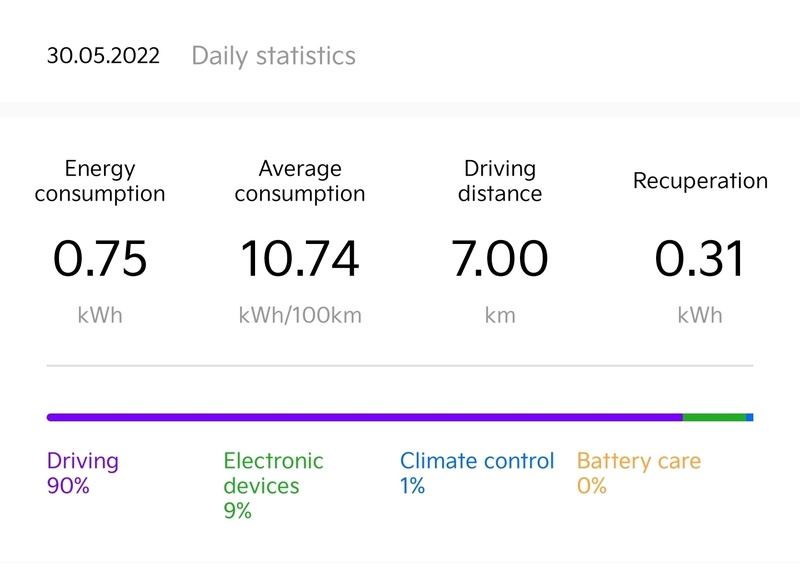Select the Electronic devices 9% legend entry

click(x=273, y=485)
